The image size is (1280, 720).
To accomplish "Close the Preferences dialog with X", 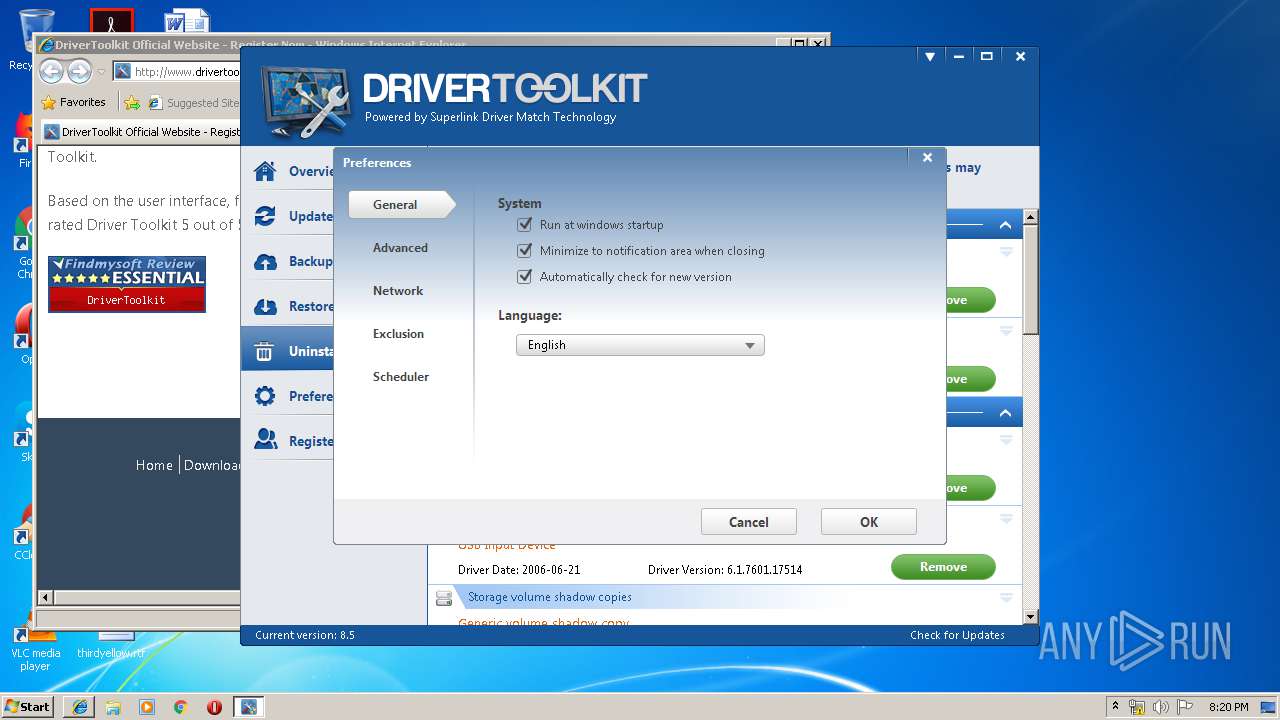I will pyautogui.click(x=927, y=158).
